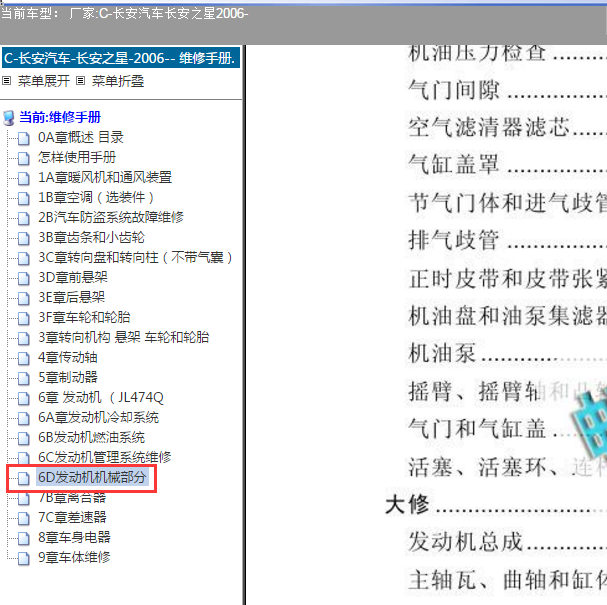Click 气门和气缸盖 entry in document
This screenshot has width=607, height=605.
point(477,429)
